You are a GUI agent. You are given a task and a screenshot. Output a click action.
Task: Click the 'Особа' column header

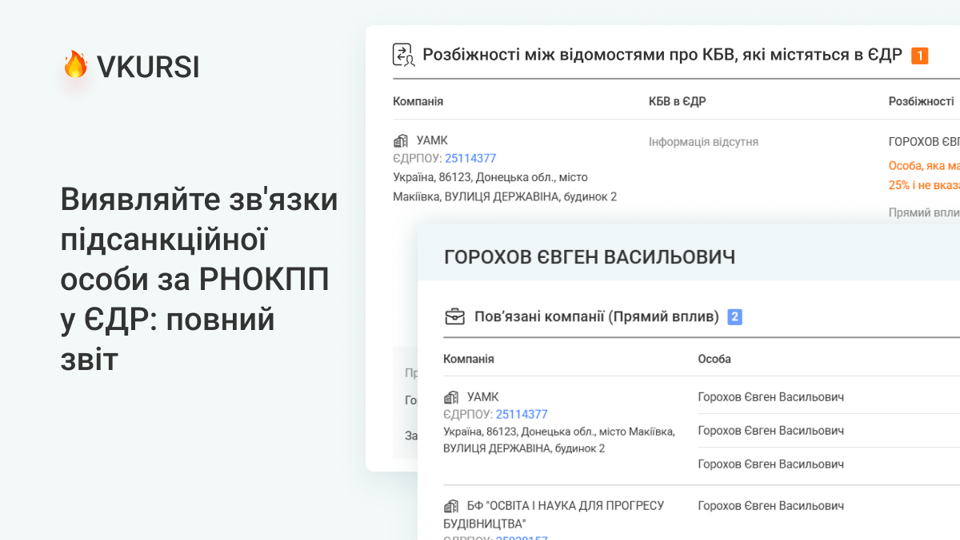[x=714, y=359]
